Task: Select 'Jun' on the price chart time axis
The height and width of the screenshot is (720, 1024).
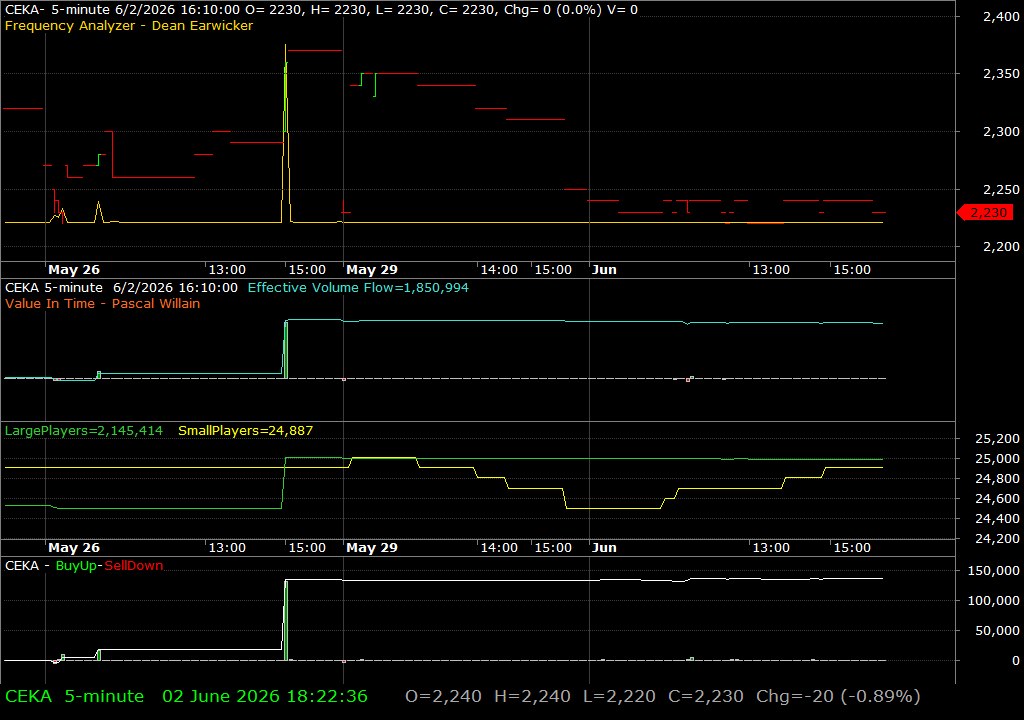Action: tap(604, 270)
